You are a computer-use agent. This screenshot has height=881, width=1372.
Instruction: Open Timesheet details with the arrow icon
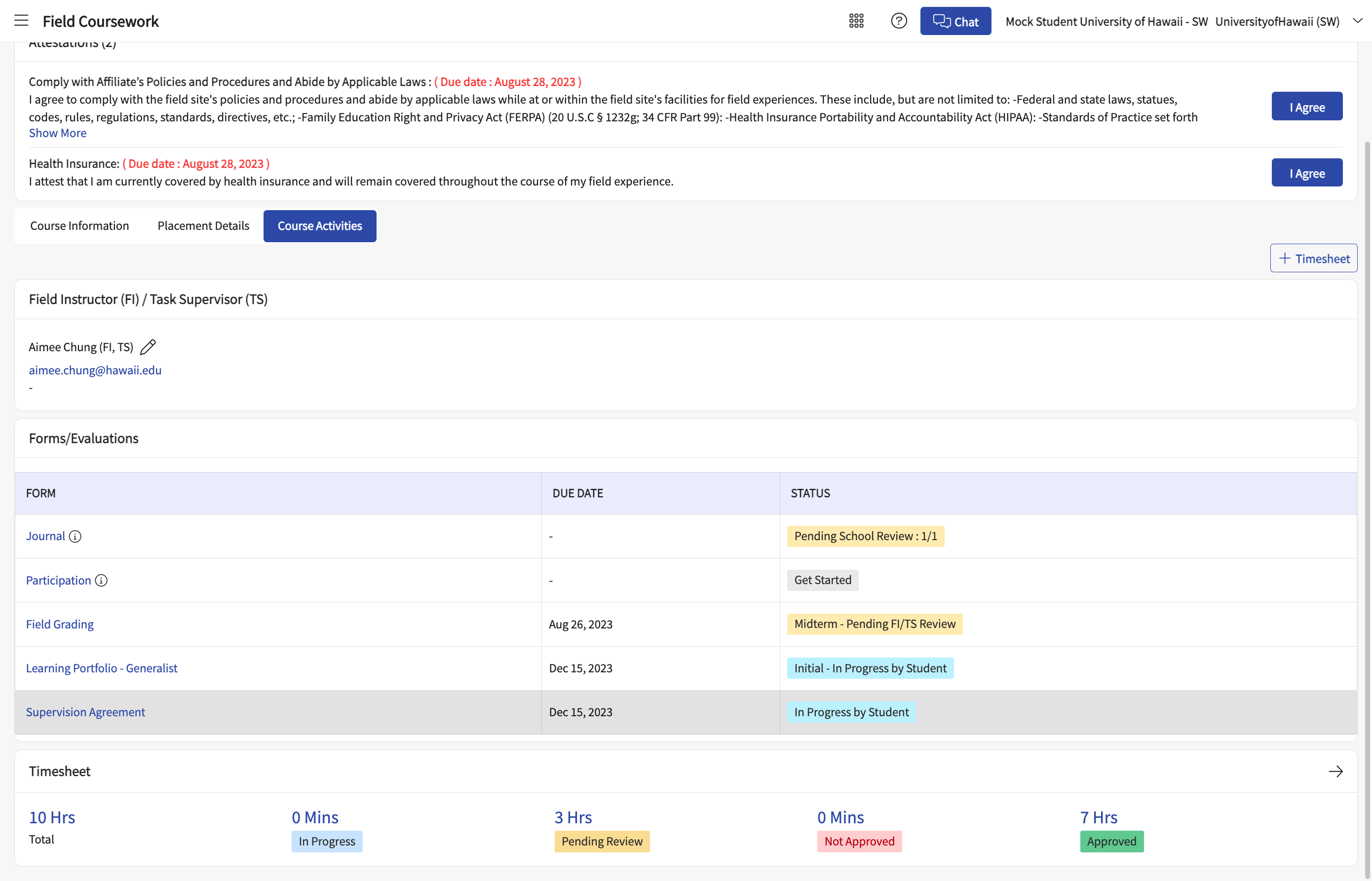pos(1335,771)
